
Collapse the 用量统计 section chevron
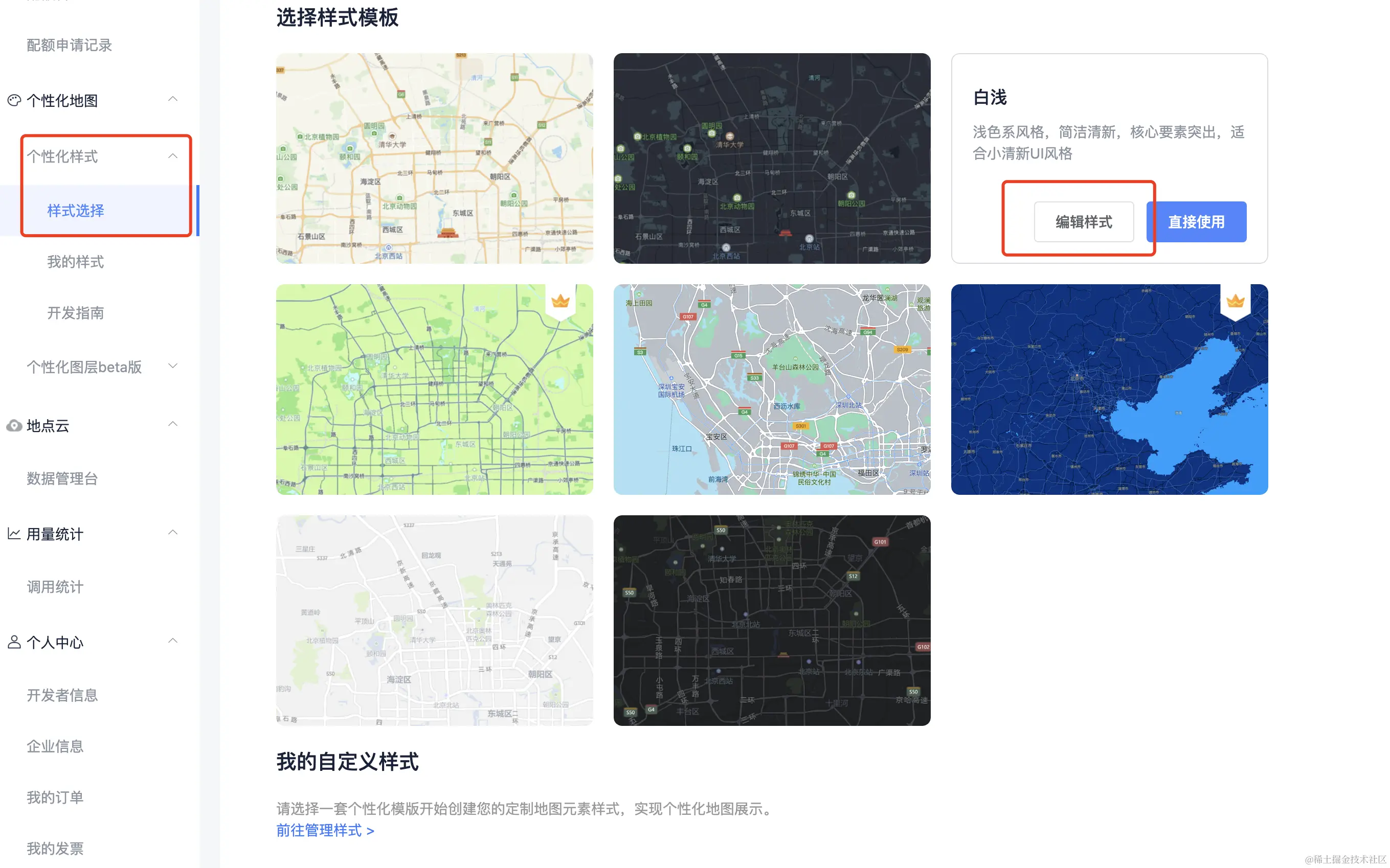172,533
